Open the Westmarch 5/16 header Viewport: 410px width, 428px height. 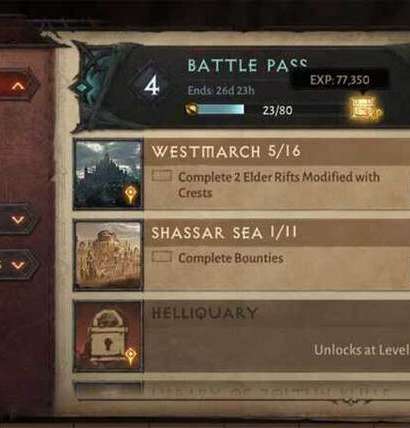pos(226,152)
